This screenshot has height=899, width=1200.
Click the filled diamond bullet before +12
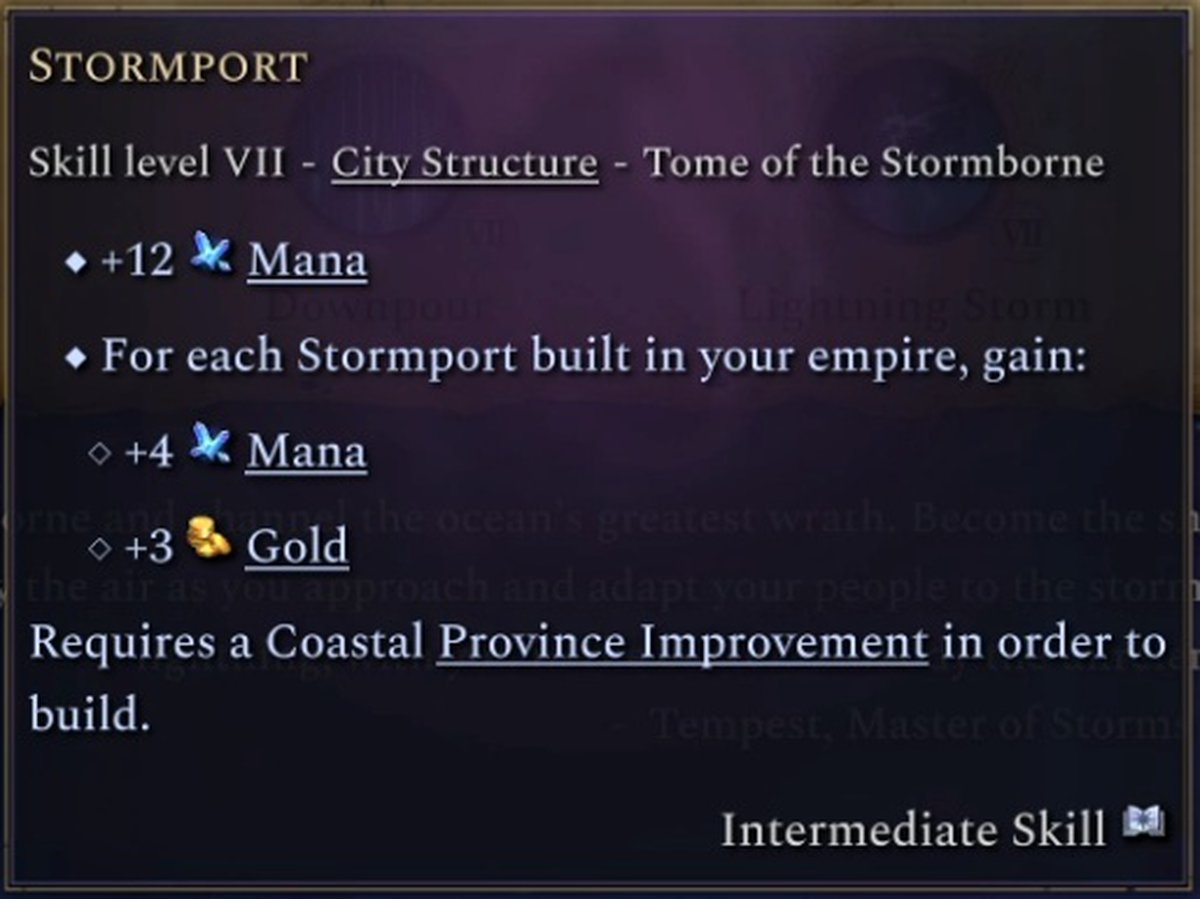click(74, 263)
